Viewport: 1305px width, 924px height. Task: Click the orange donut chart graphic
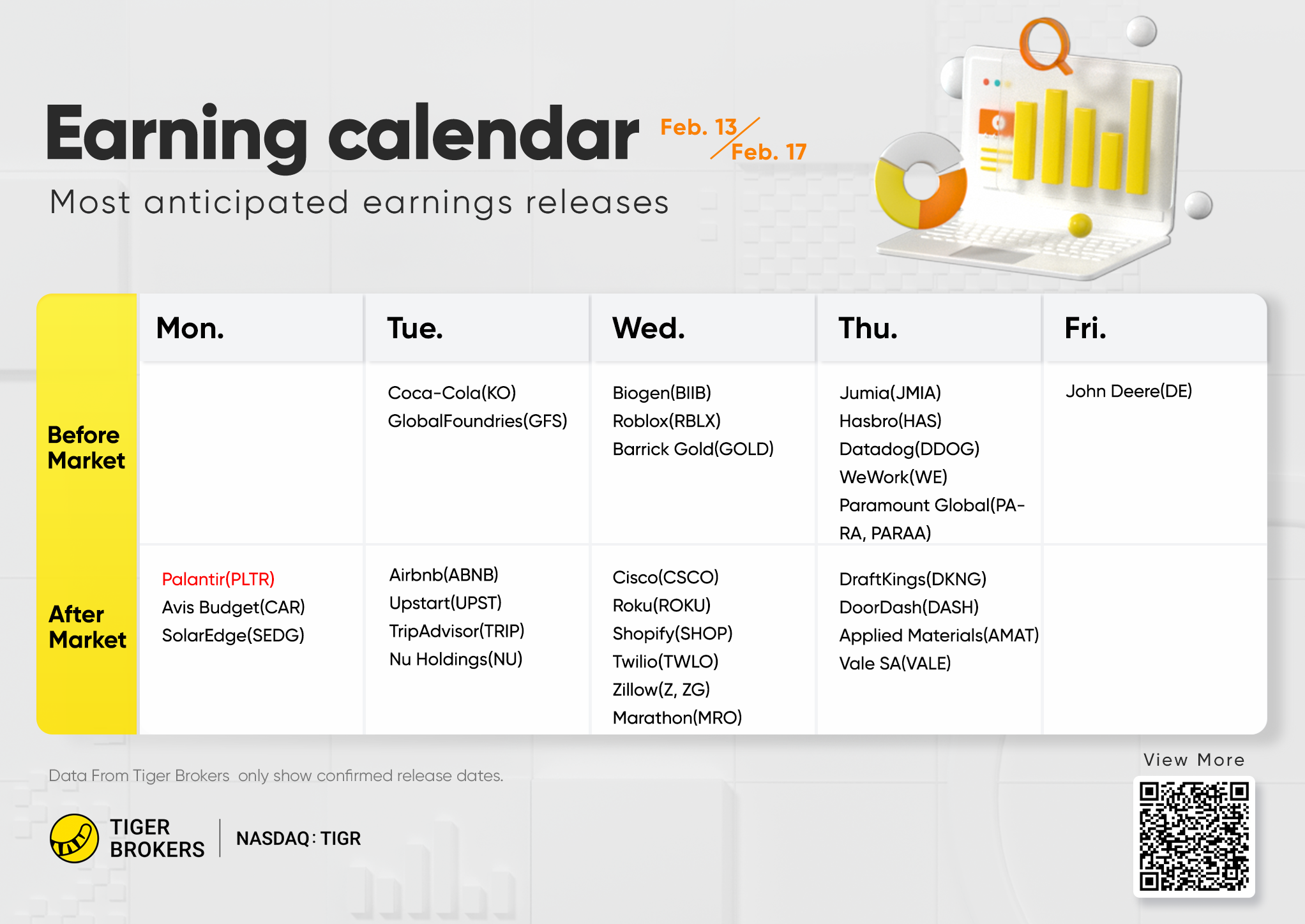point(921,181)
